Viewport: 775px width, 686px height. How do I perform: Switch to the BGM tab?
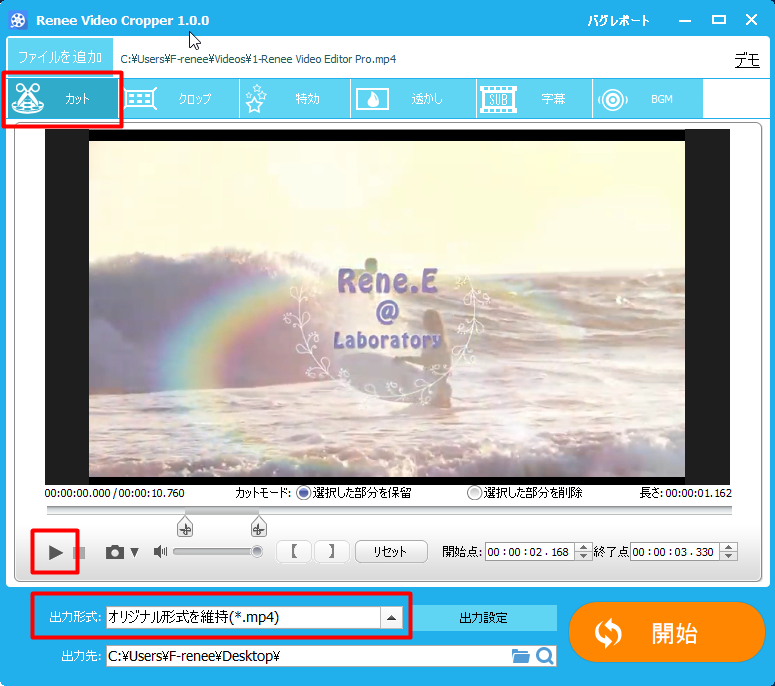click(x=647, y=99)
